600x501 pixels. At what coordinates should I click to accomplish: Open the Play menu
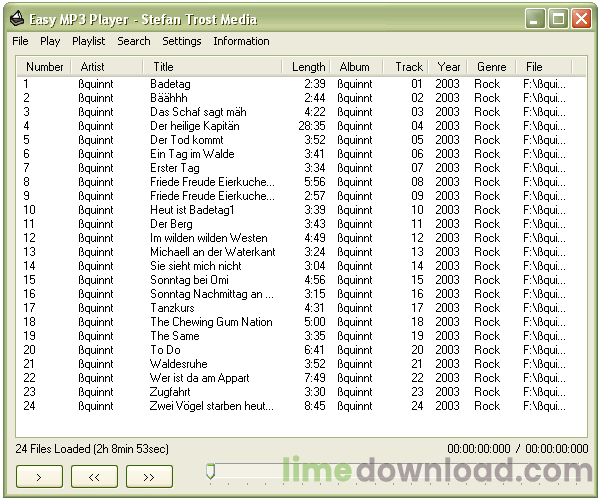tap(50, 41)
